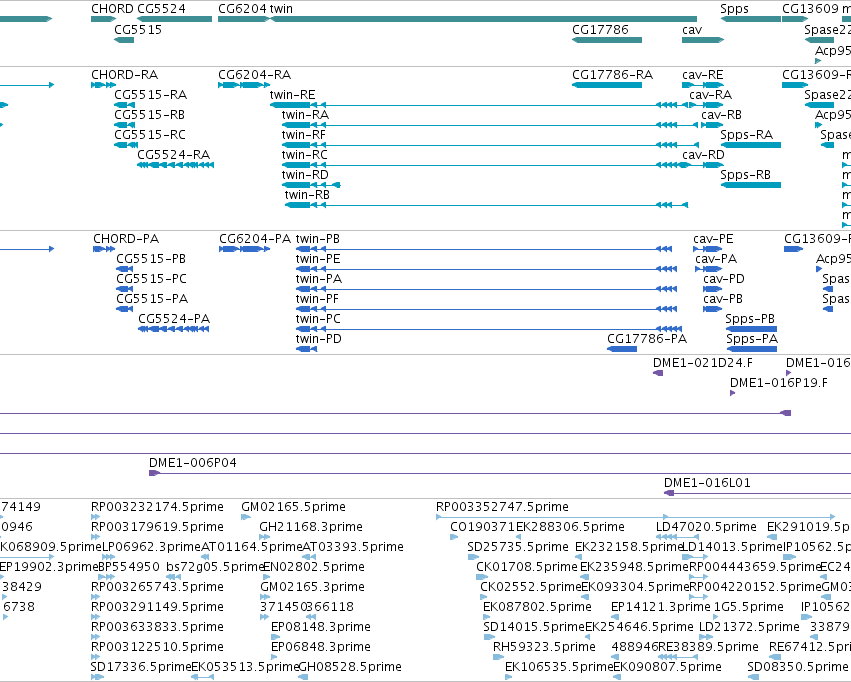Click the CG17786-RA transcript label
This screenshot has width=851, height=682.
612,74
